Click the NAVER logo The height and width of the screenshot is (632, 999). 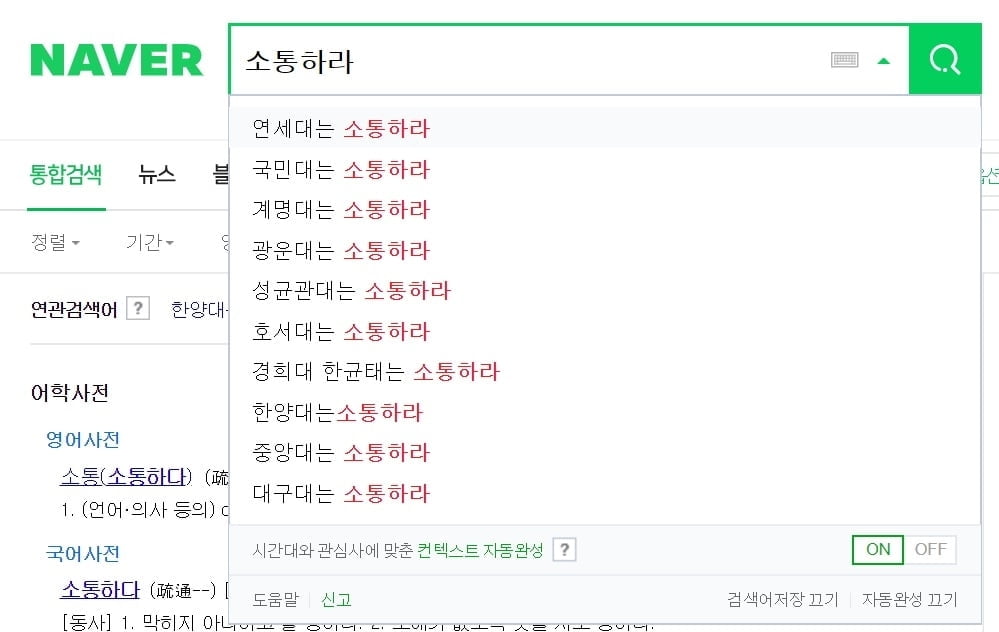click(x=117, y=61)
